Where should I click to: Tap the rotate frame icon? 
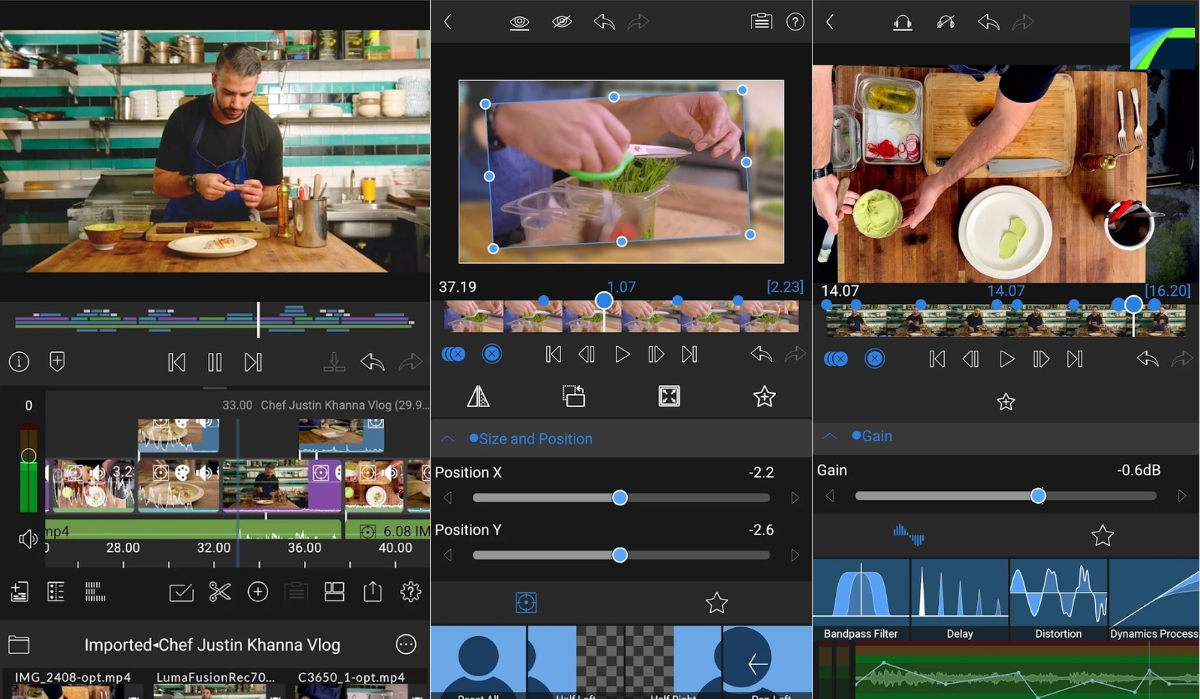pyautogui.click(x=574, y=396)
